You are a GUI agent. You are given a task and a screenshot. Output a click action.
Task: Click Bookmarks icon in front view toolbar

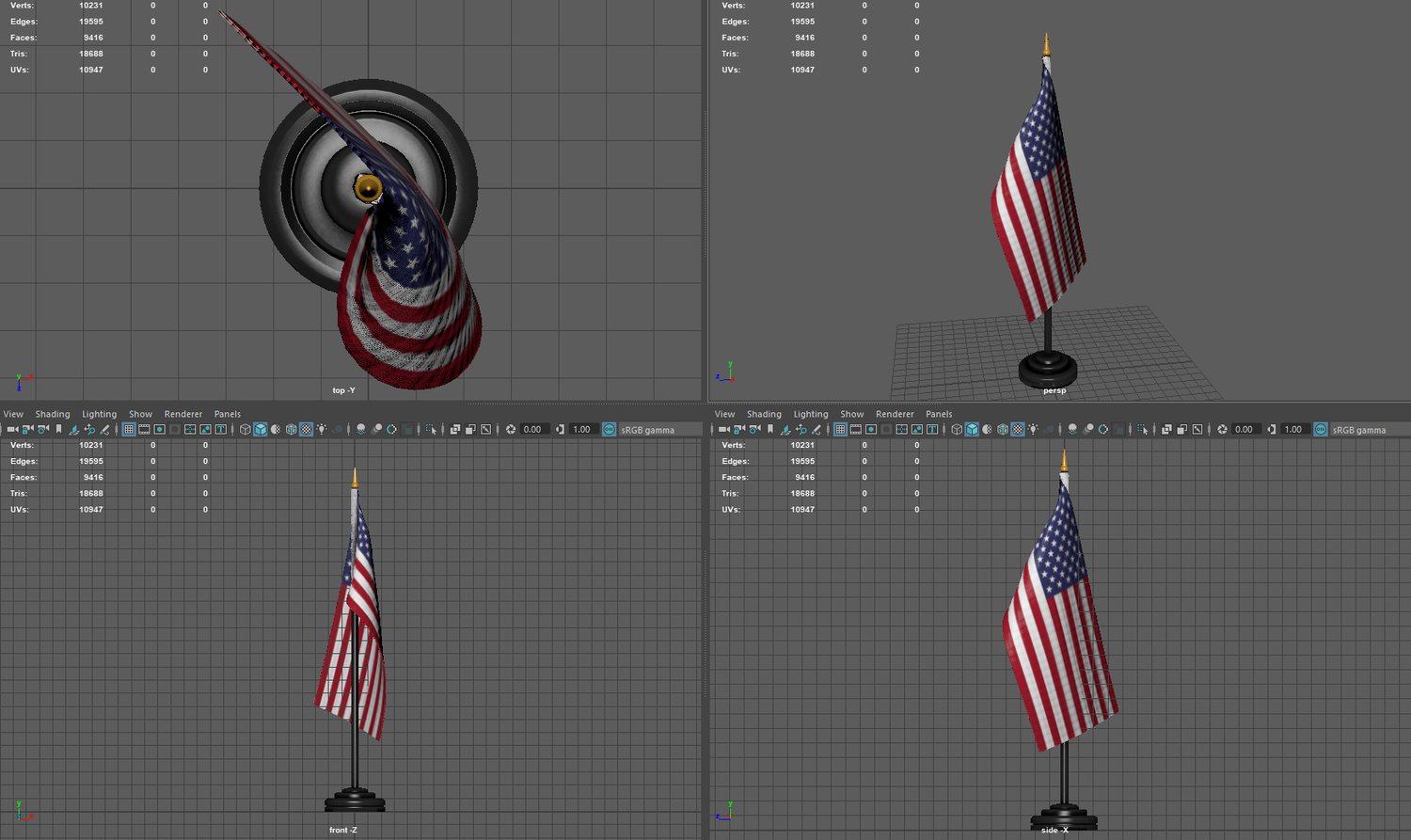tap(58, 429)
